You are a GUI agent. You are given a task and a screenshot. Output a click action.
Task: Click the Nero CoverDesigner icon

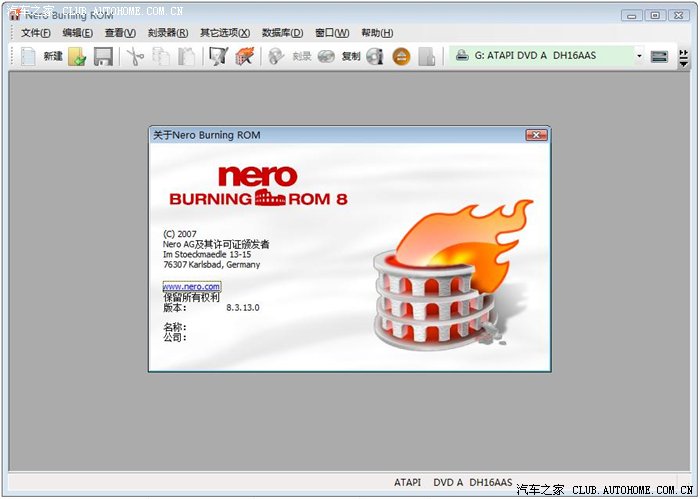(x=218, y=57)
